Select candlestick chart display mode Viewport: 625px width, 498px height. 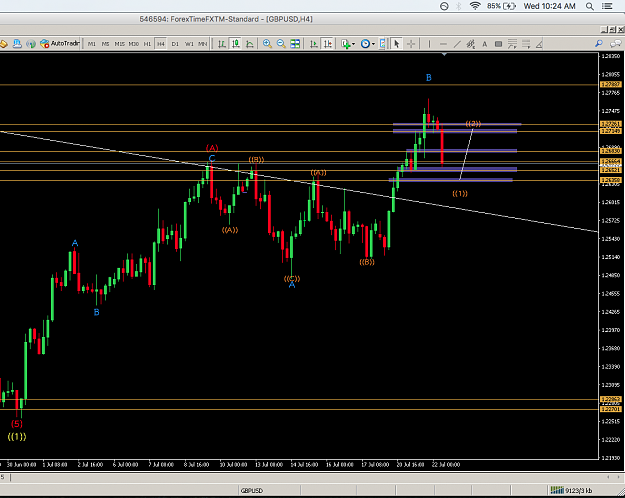236,44
